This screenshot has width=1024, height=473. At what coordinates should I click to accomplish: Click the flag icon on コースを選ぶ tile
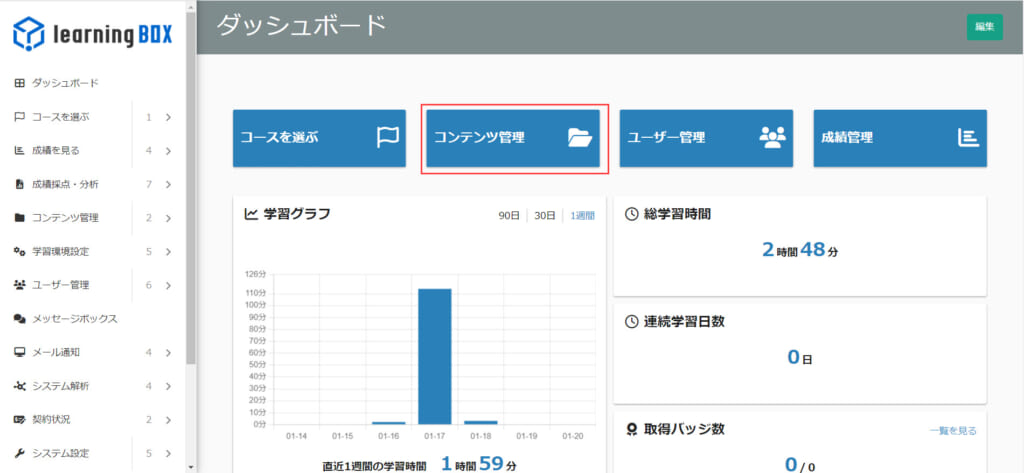(x=387, y=138)
